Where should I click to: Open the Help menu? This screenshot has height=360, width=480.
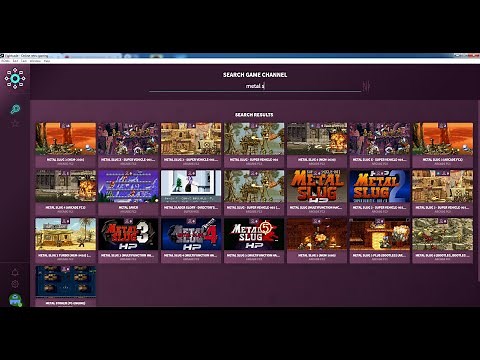click(x=47, y=61)
